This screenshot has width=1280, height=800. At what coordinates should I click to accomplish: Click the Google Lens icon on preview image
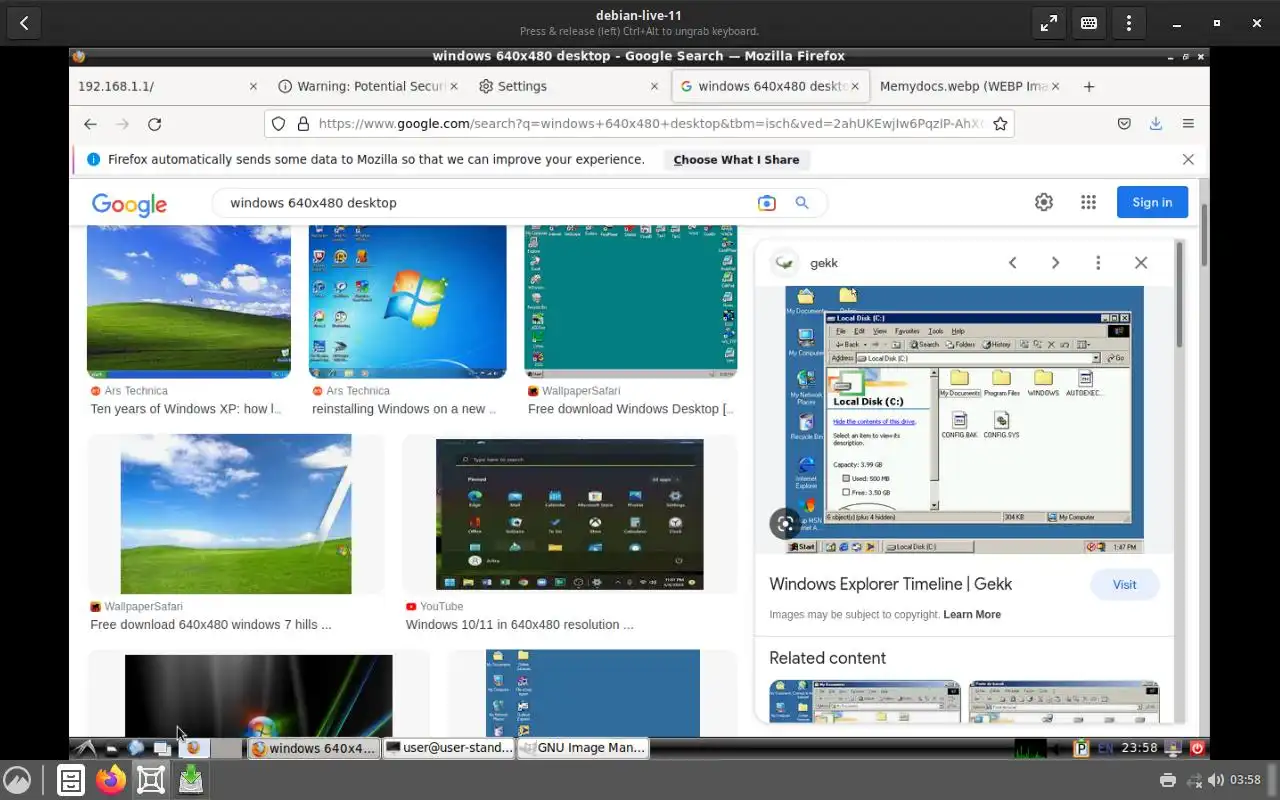[785, 523]
